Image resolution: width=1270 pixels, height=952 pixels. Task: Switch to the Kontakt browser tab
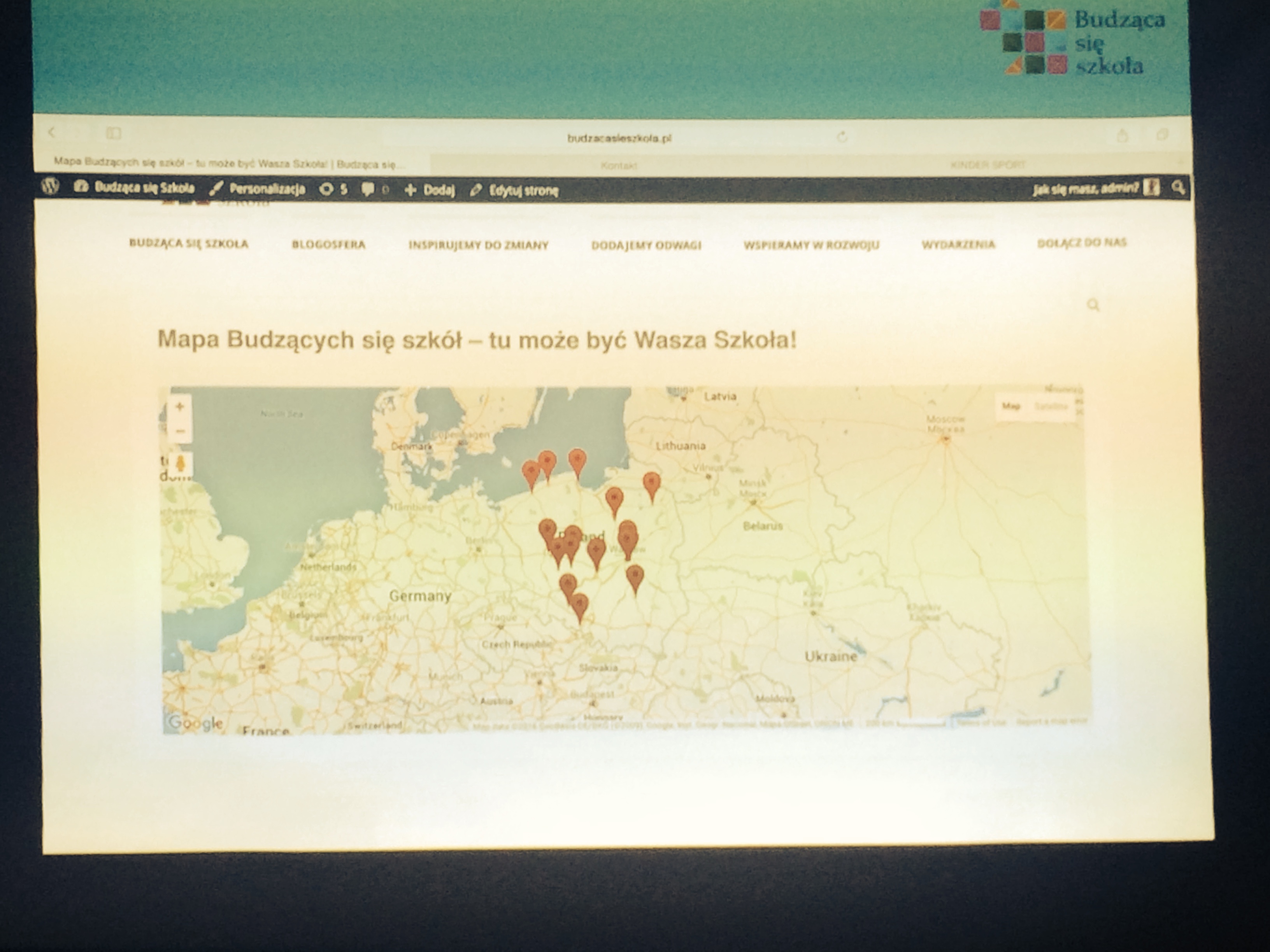coord(618,165)
